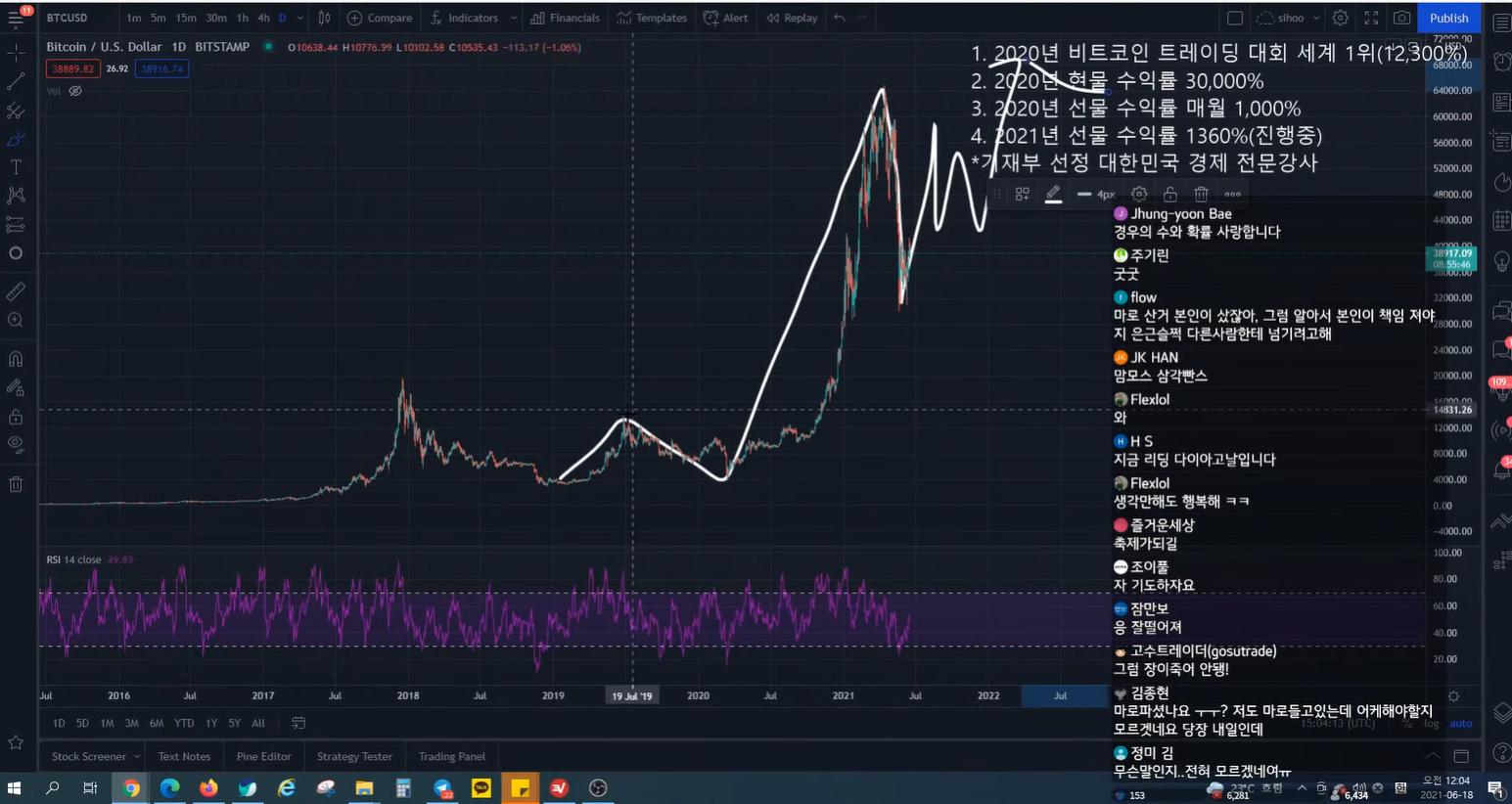Open chart settings gear in top bar
Screen dimensions: 1512x804
coord(1340,18)
